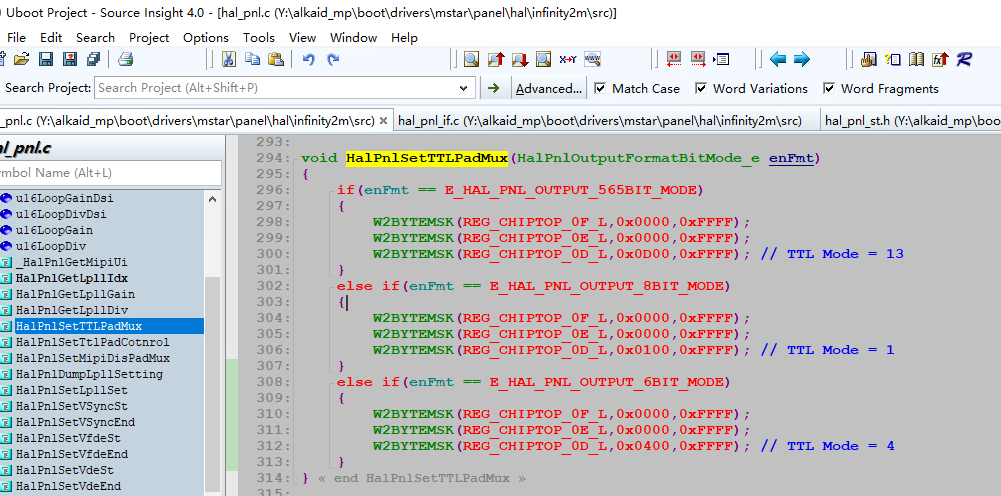
Task: Undo the last edit
Action: 309,60
